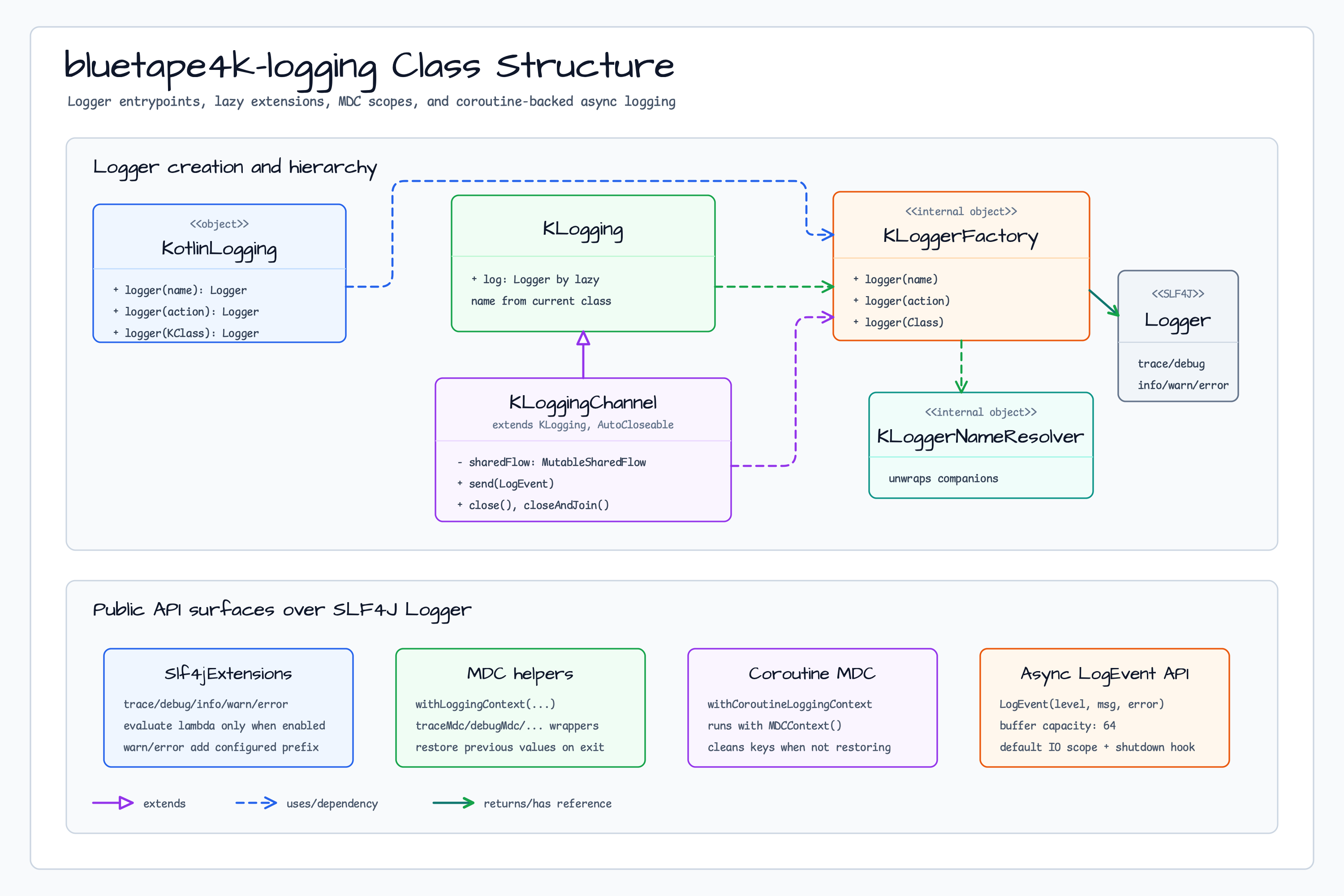Click the KLoggingChannel class name
This screenshot has height=896, width=1344.
point(583,404)
